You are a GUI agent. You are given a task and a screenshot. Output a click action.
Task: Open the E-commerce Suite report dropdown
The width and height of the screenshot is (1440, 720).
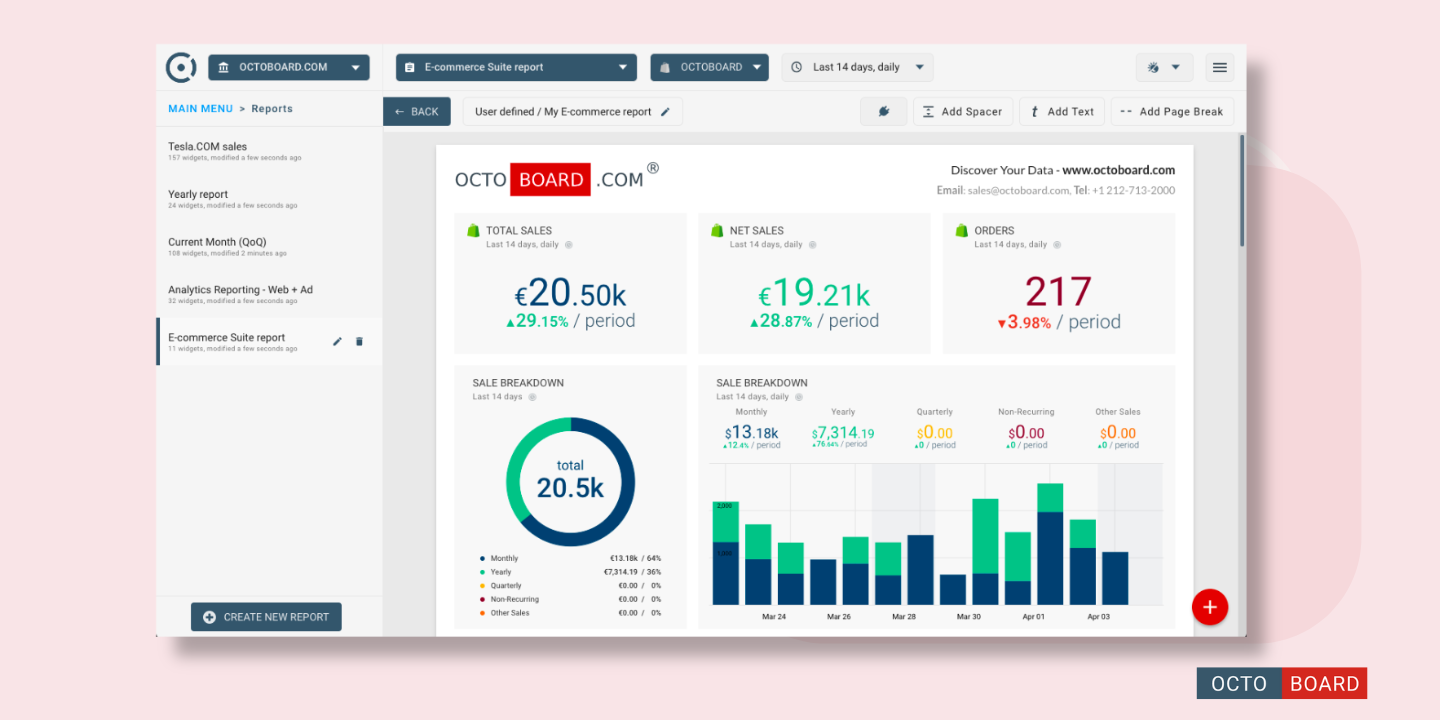pyautogui.click(x=516, y=68)
